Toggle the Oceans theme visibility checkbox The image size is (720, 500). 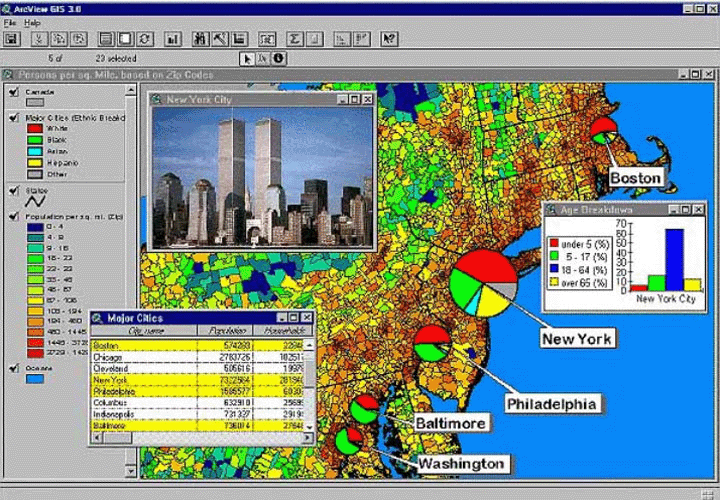click(x=13, y=368)
